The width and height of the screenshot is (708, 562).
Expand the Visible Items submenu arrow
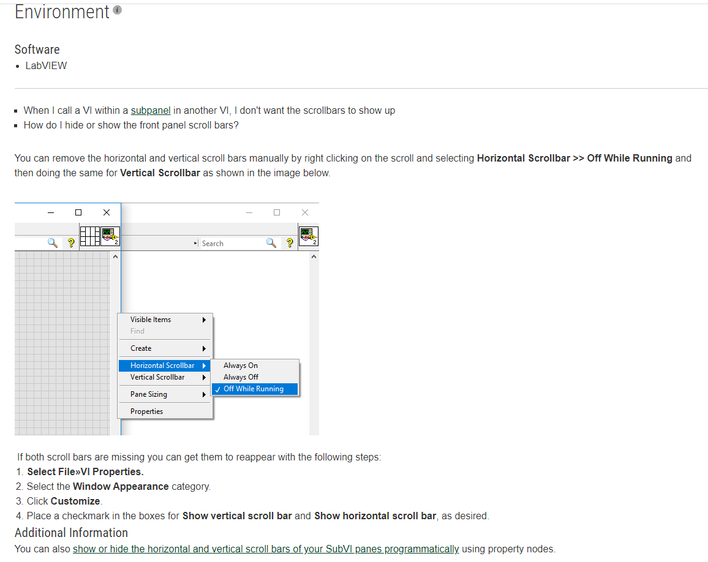tap(204, 320)
